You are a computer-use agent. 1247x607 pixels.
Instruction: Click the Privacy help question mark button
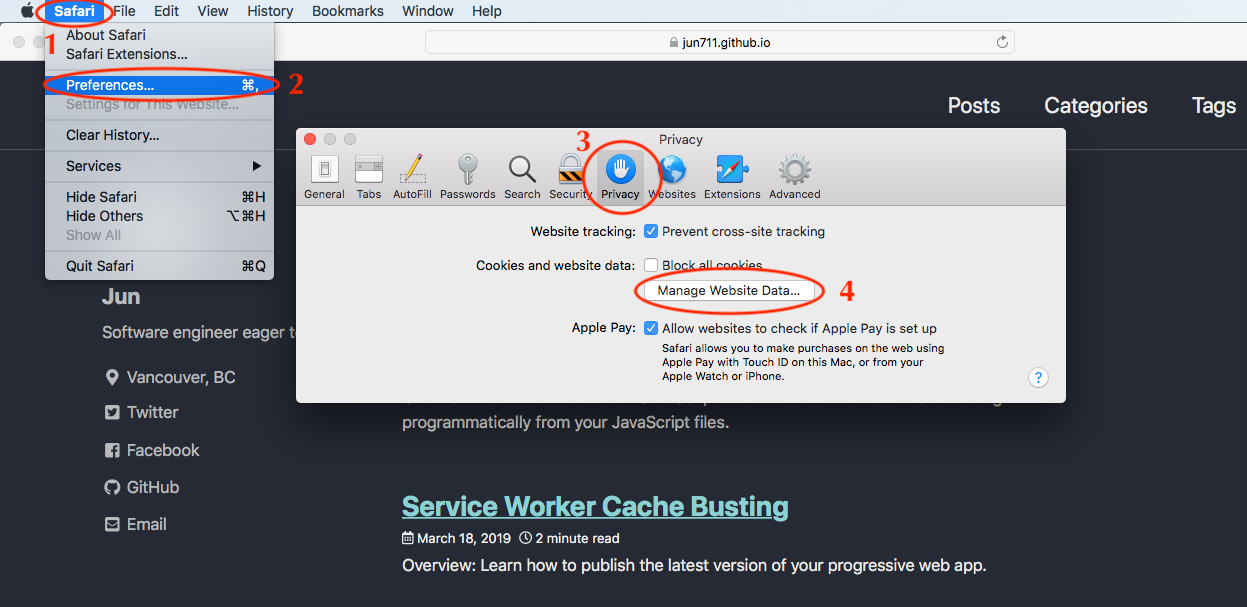tap(1038, 377)
